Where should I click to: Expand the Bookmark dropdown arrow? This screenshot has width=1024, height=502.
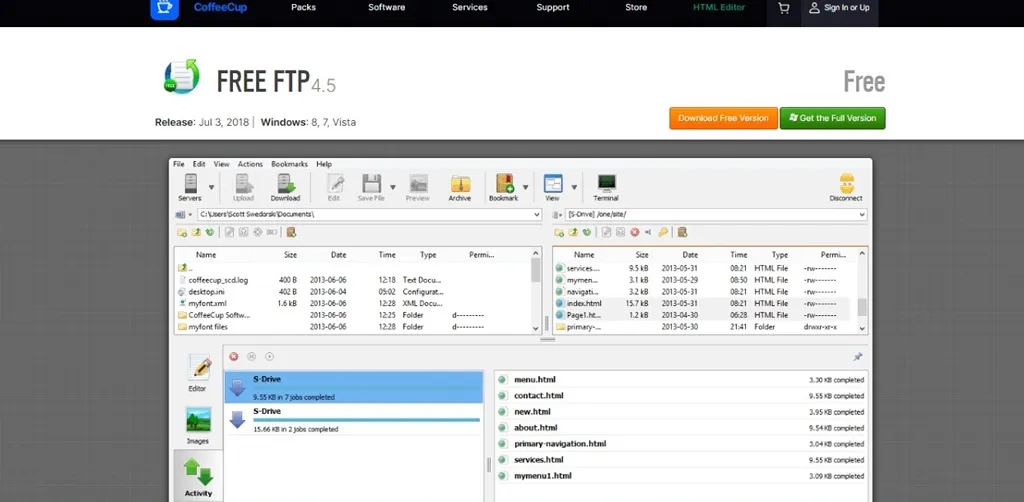[x=525, y=187]
